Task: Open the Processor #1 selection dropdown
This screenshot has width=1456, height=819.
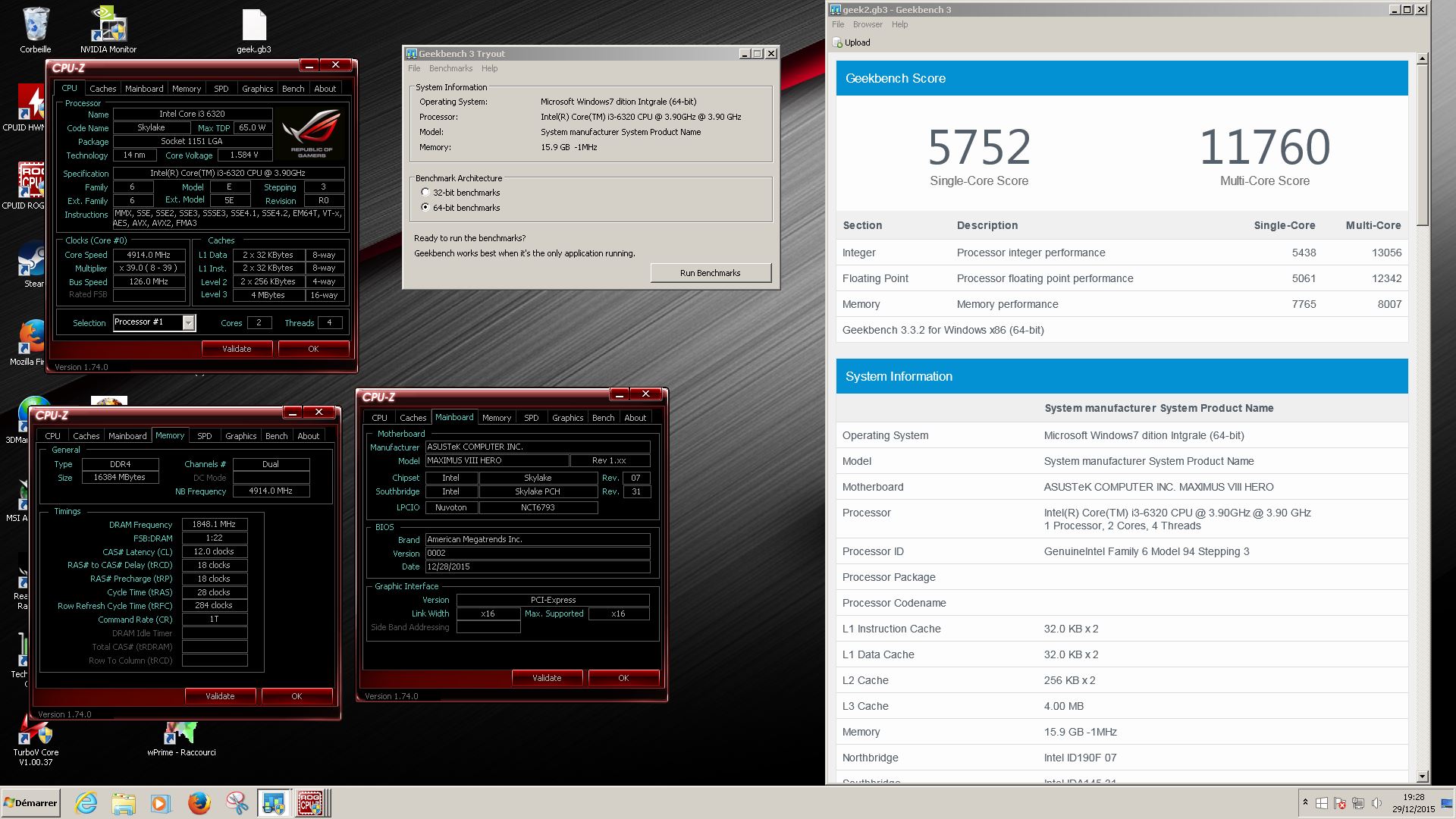Action: pyautogui.click(x=189, y=323)
